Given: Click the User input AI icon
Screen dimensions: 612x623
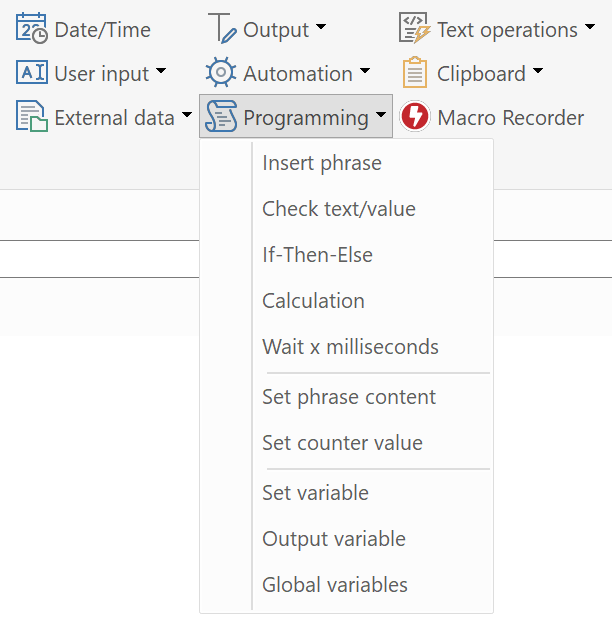Looking at the screenshot, I should 32,72.
